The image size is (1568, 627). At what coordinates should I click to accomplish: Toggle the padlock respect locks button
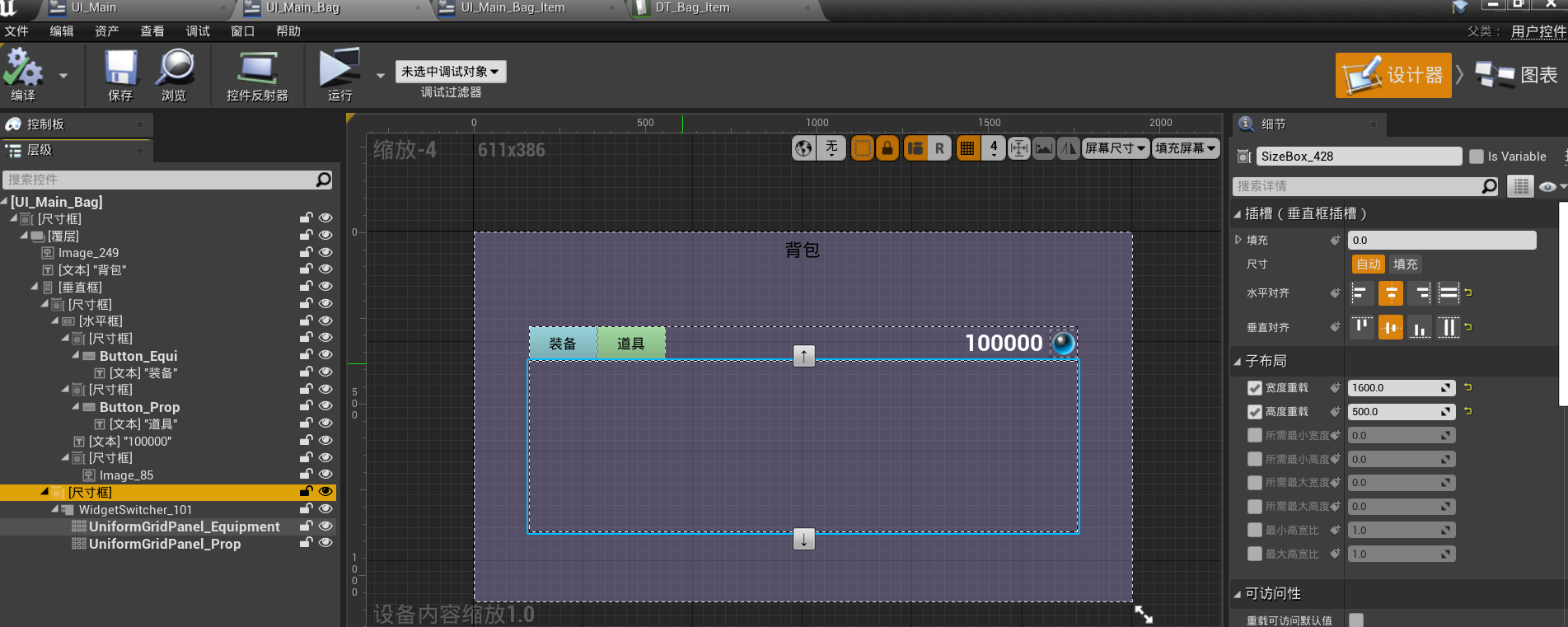click(x=887, y=148)
